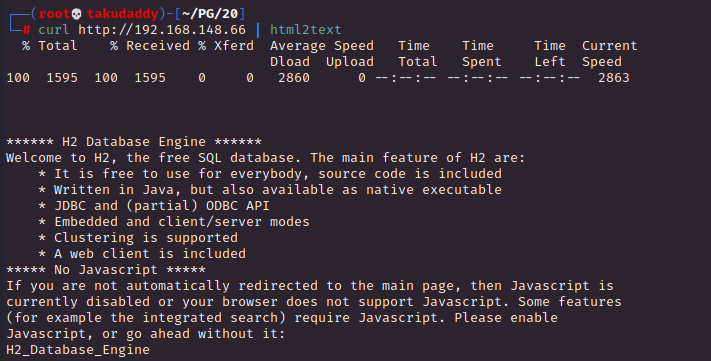Click the 'Embedded and client/server modes' line

[174, 222]
